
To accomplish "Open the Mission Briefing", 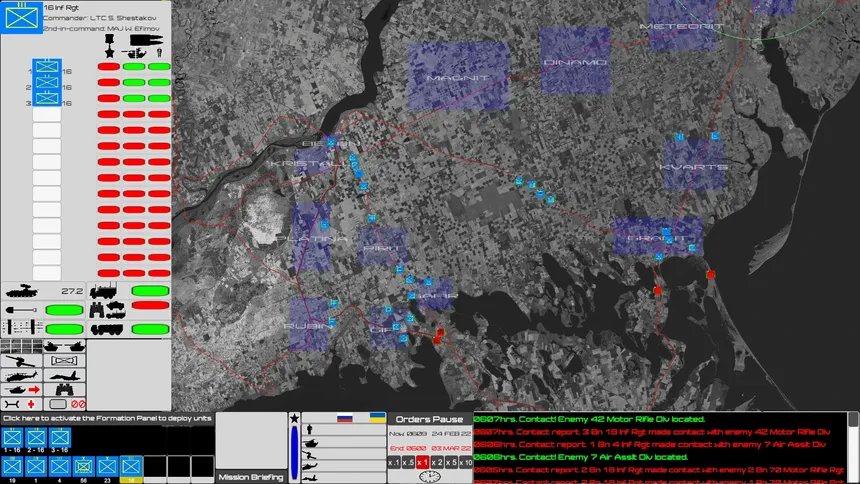I will pos(250,477).
